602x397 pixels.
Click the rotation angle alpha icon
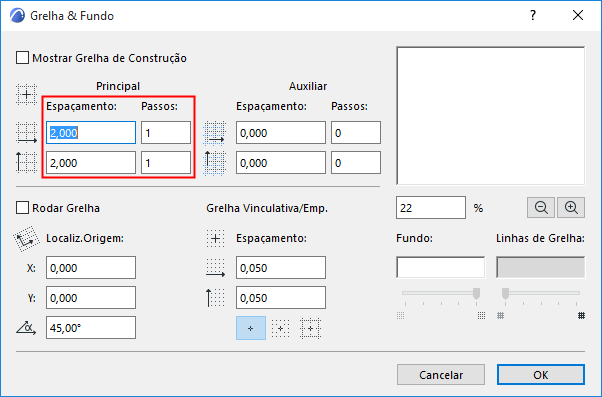coord(26,328)
